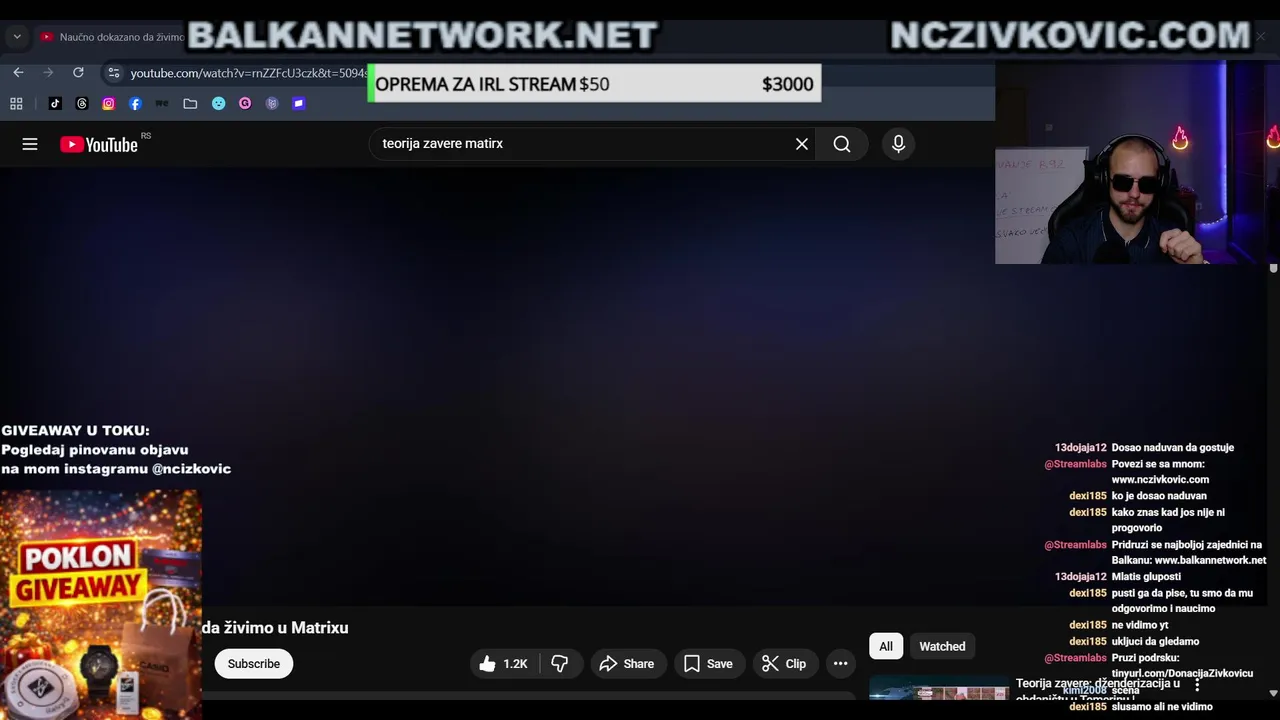Clear the search text with X
The width and height of the screenshot is (1280, 720).
(802, 144)
